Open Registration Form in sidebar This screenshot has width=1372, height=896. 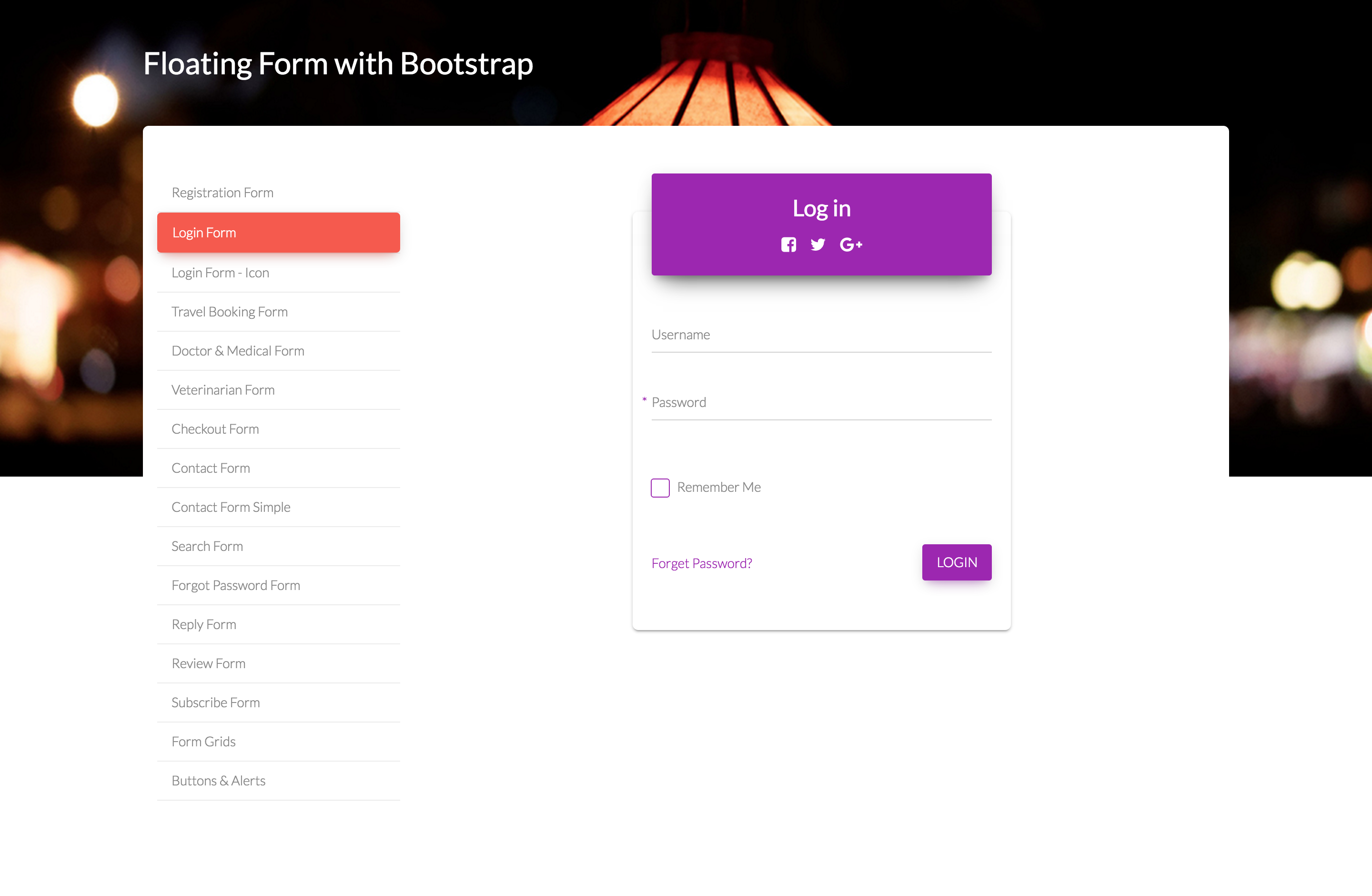(278, 193)
